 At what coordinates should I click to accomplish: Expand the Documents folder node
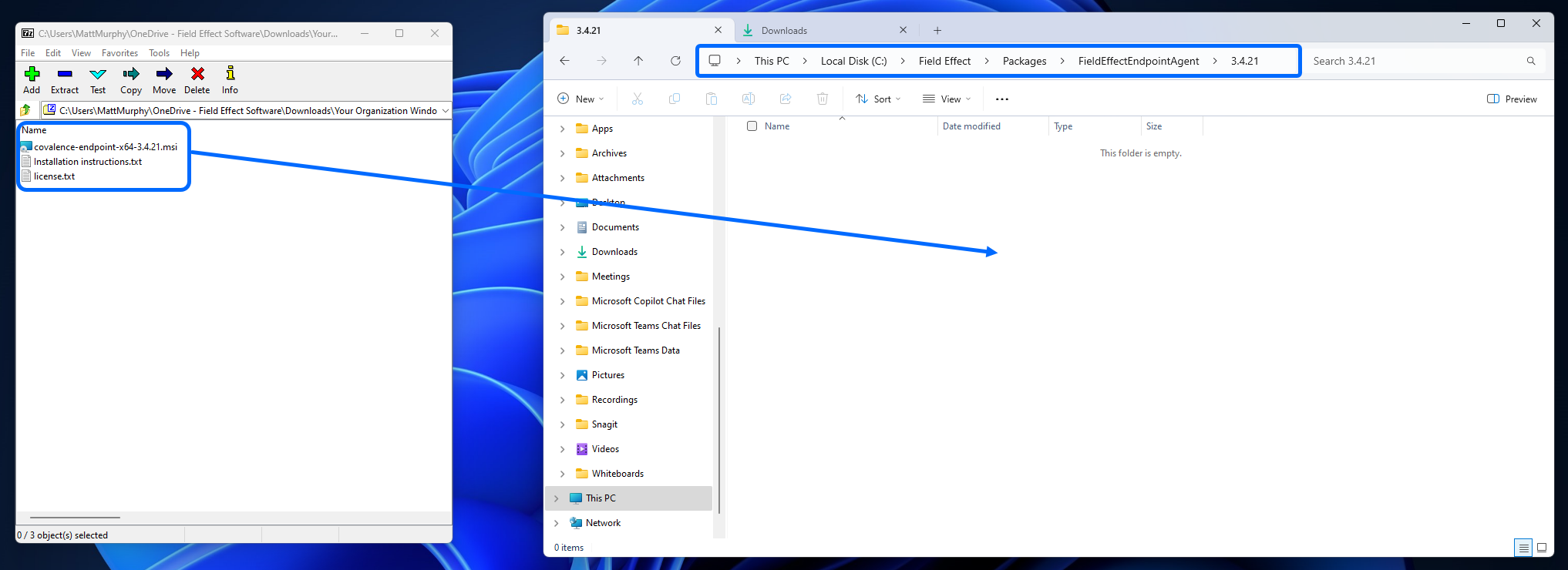(562, 227)
